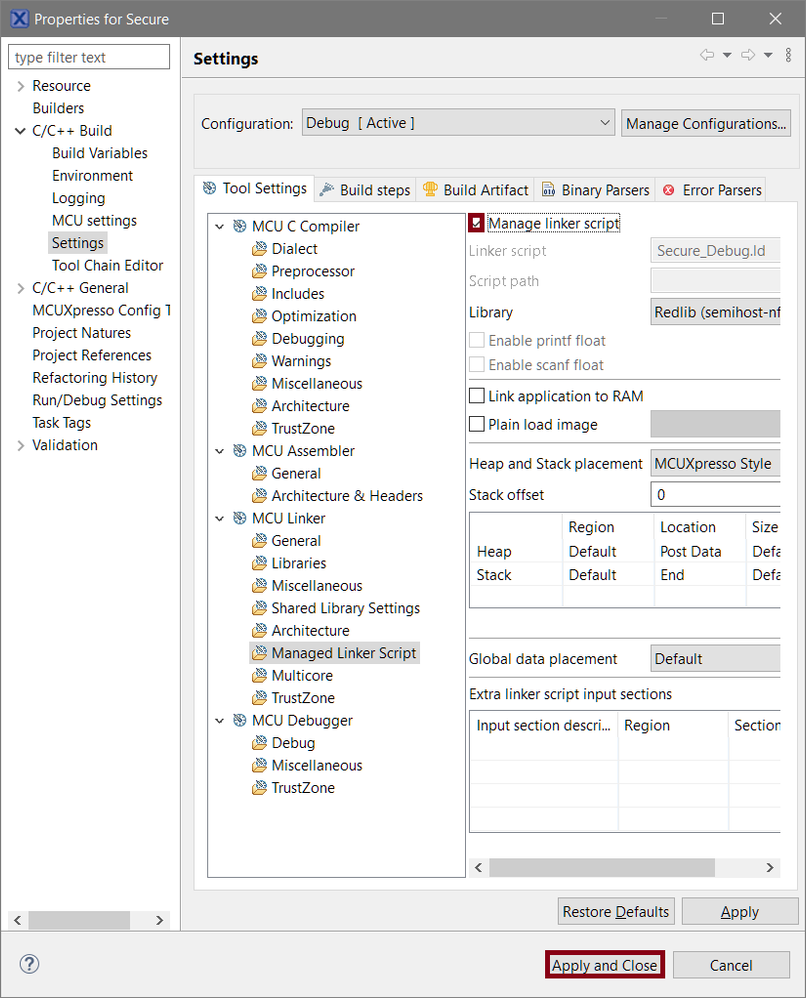Click the Error Parsers tab icon
806x998 pixels.
point(669,190)
